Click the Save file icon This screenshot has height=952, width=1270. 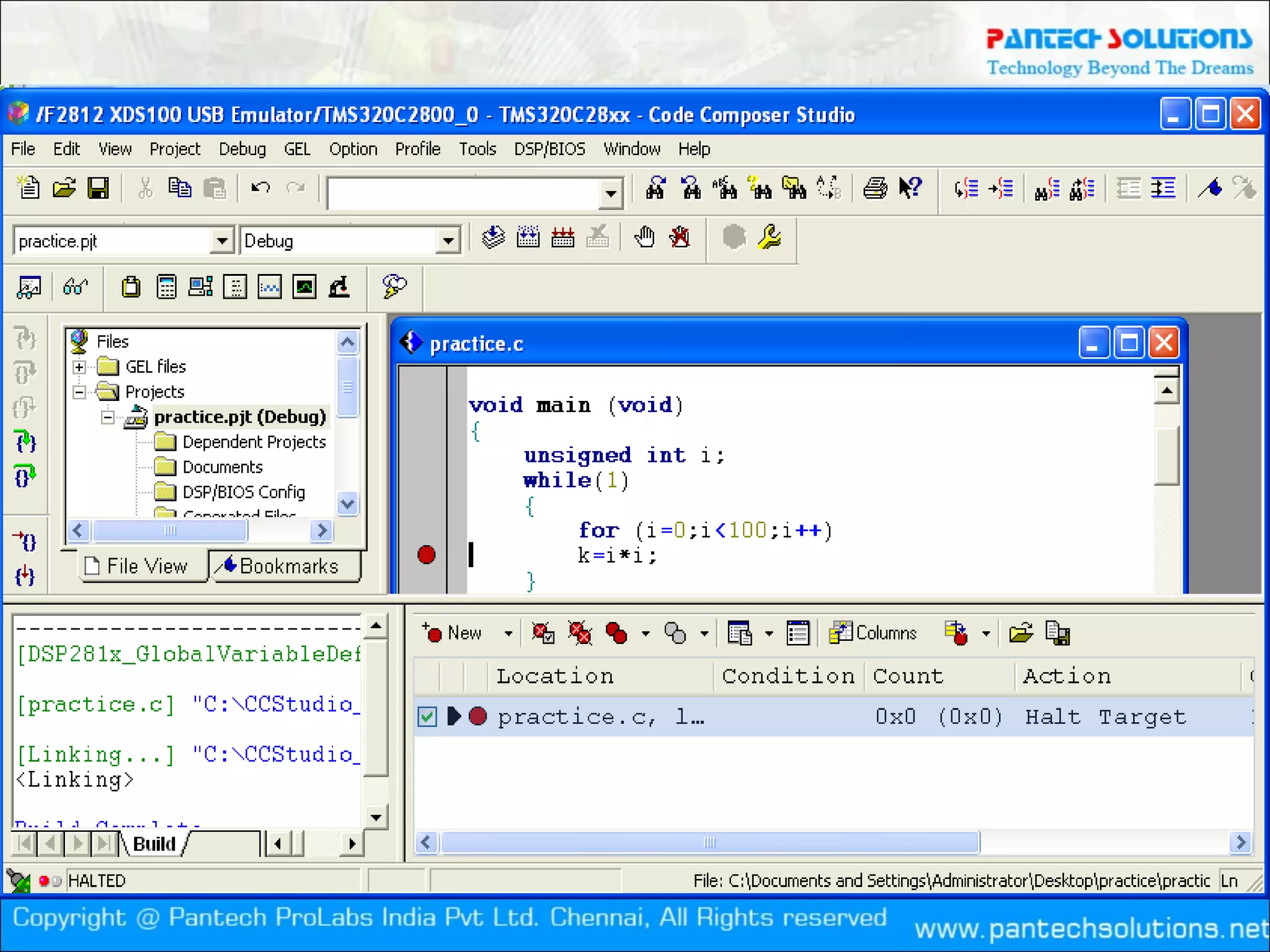[x=98, y=188]
